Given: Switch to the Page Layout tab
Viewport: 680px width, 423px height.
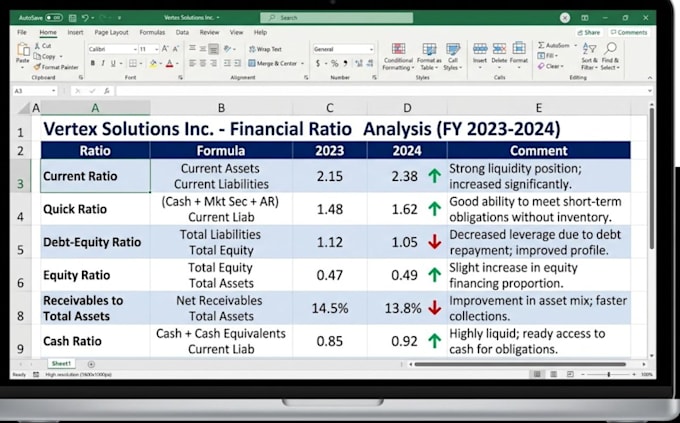Looking at the screenshot, I should (x=111, y=32).
